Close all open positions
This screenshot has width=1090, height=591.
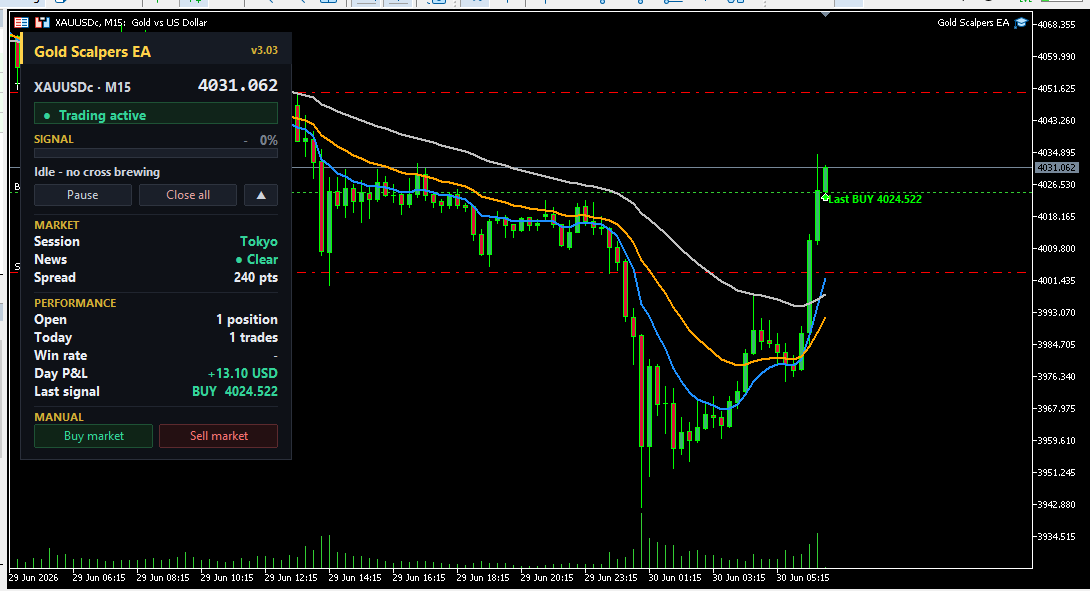tap(188, 195)
